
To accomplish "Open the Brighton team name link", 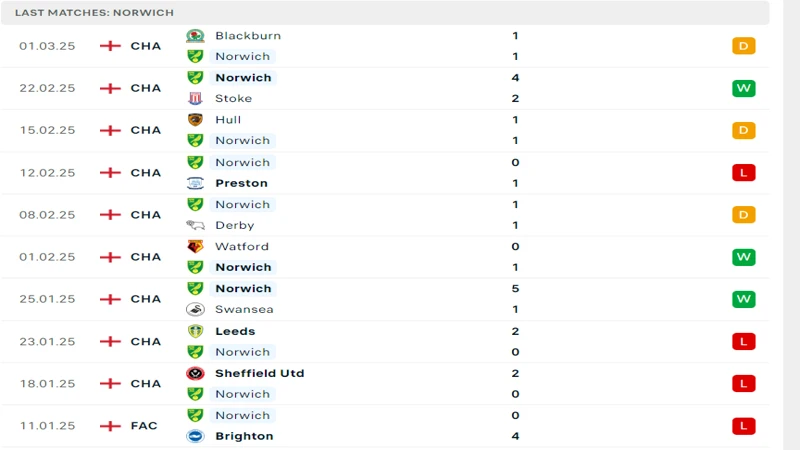I will coord(244,436).
